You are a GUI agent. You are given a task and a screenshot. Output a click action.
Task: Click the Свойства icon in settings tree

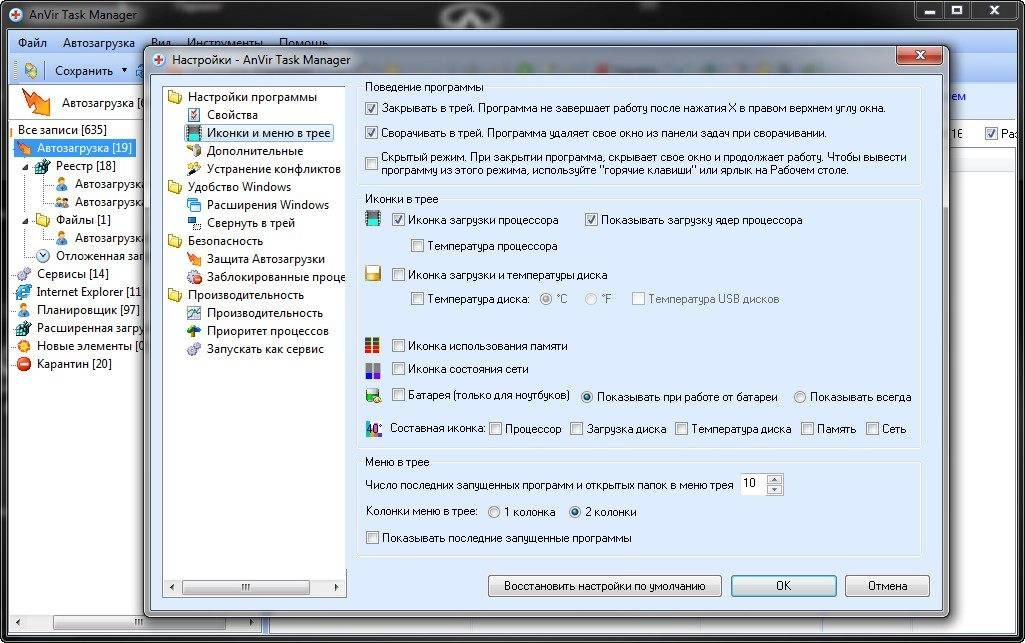click(194, 115)
